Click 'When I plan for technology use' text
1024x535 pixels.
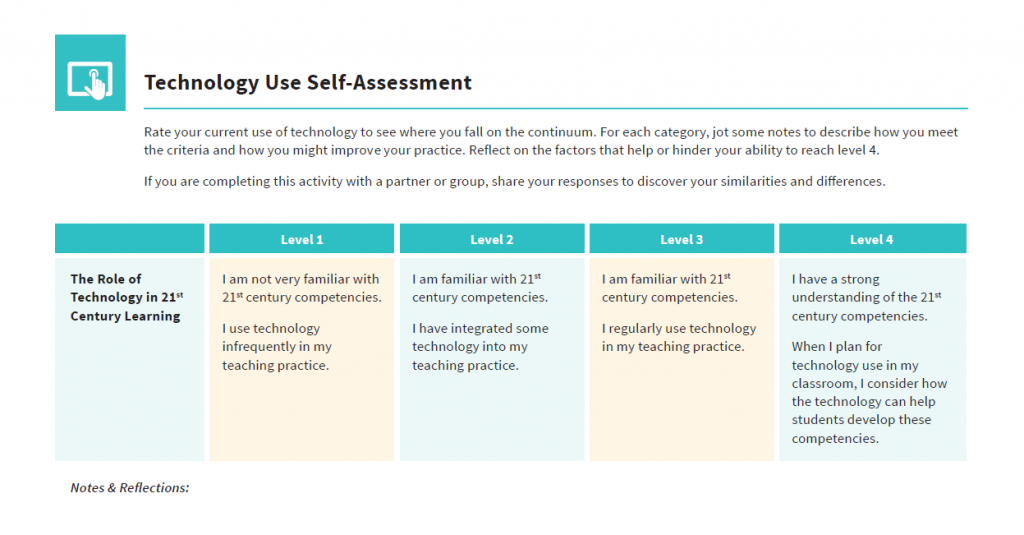coord(868,393)
